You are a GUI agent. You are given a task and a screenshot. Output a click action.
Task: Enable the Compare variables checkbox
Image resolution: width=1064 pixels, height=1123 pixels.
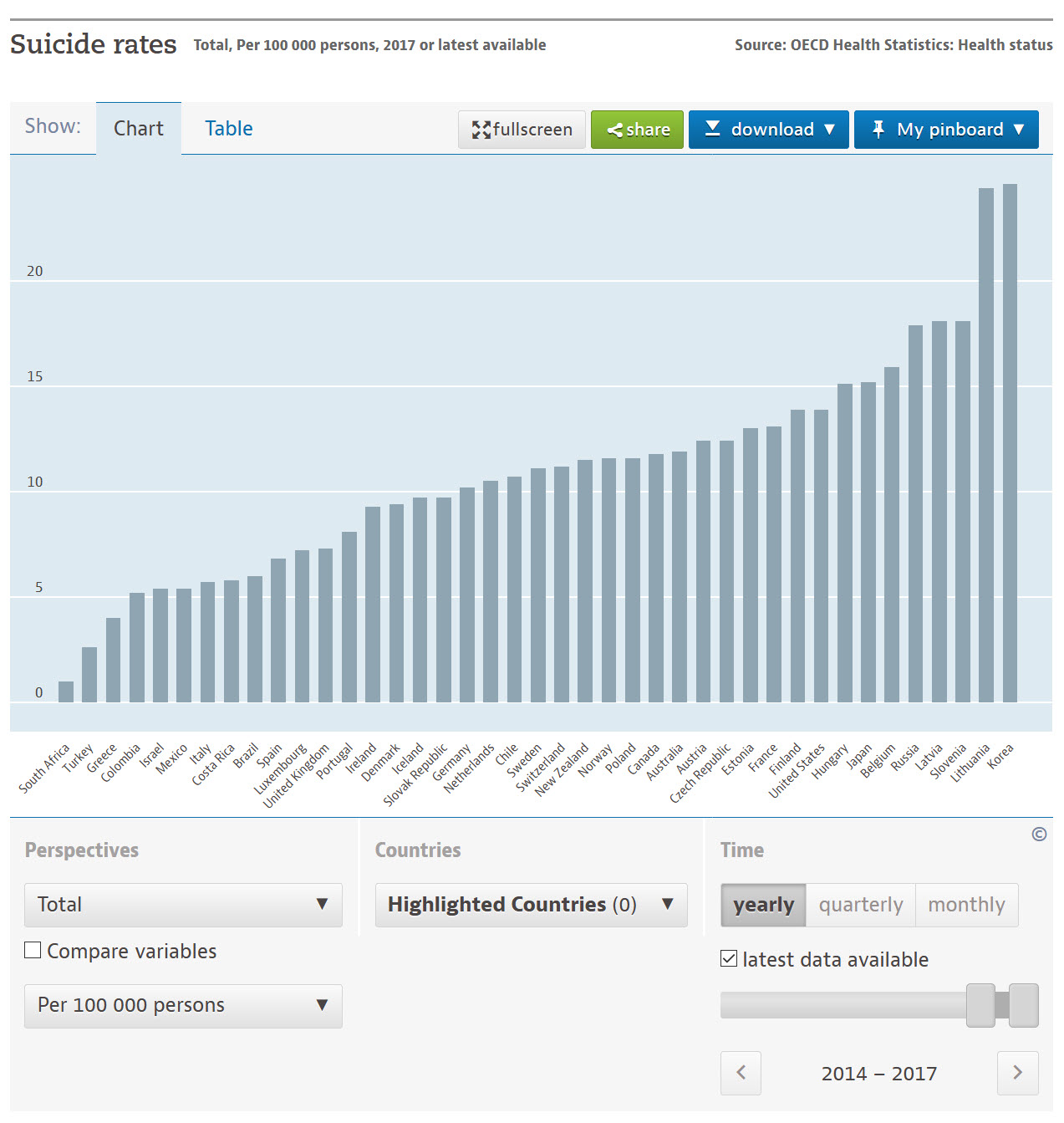point(33,950)
